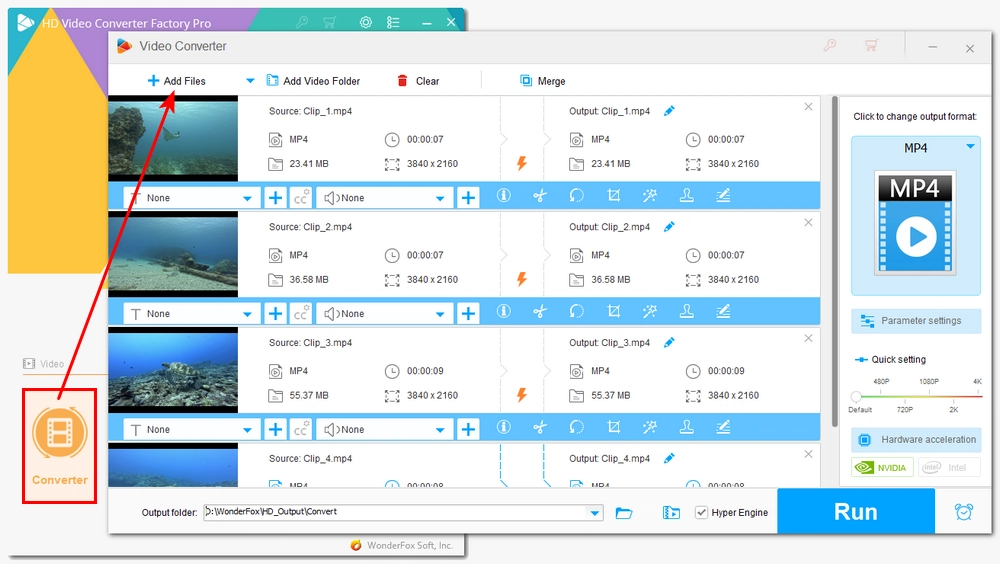
Task: Toggle NVIDIA hardware acceleration
Action: (x=883, y=468)
